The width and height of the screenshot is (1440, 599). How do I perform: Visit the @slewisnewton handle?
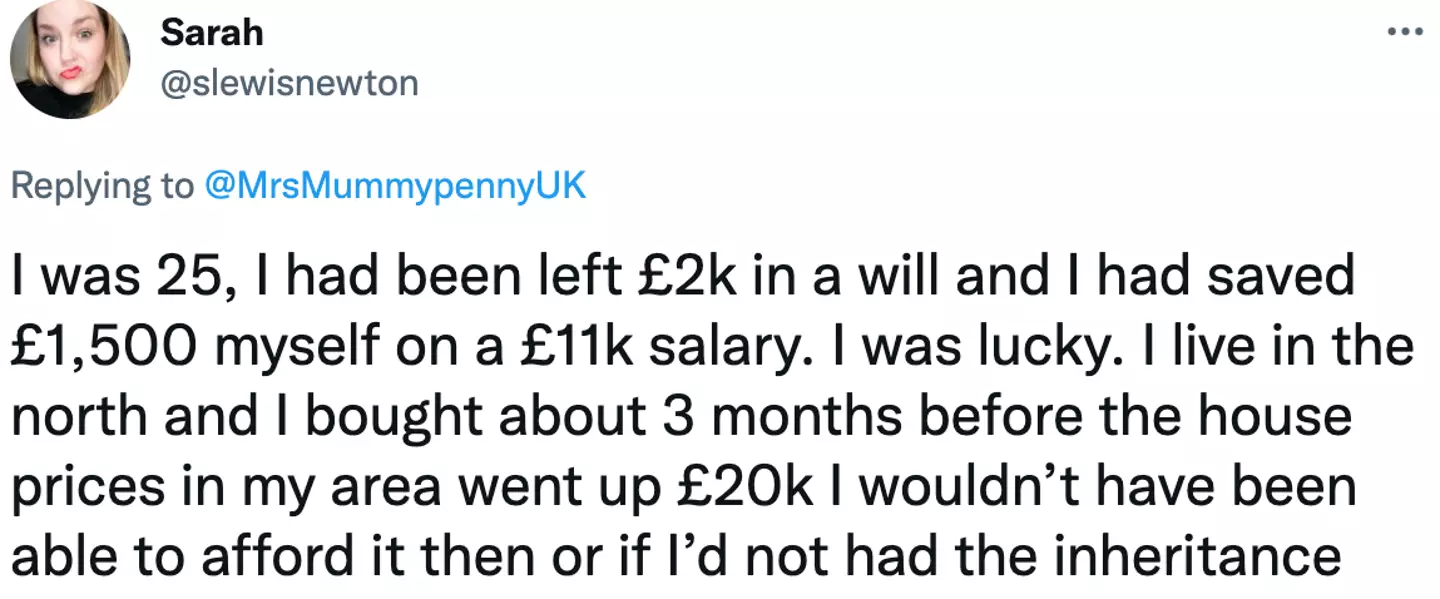[x=289, y=83]
